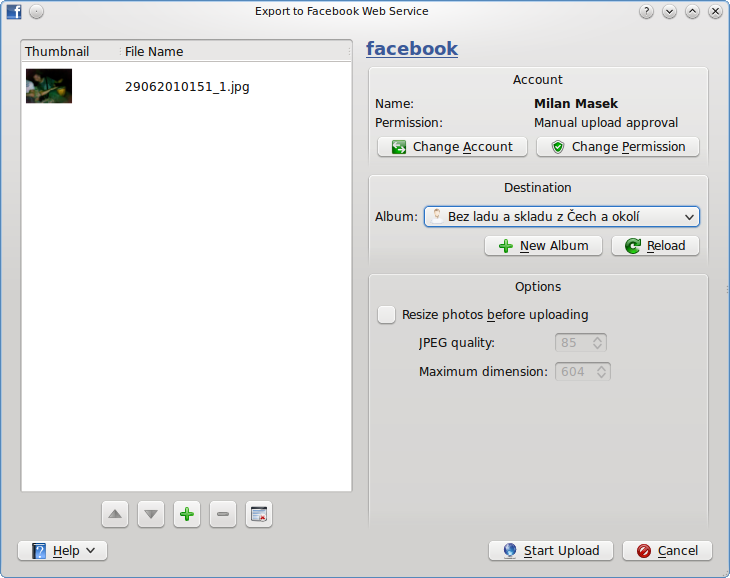The height and width of the screenshot is (578, 730).
Task: Expand the Help button menu
Action: click(x=62, y=551)
